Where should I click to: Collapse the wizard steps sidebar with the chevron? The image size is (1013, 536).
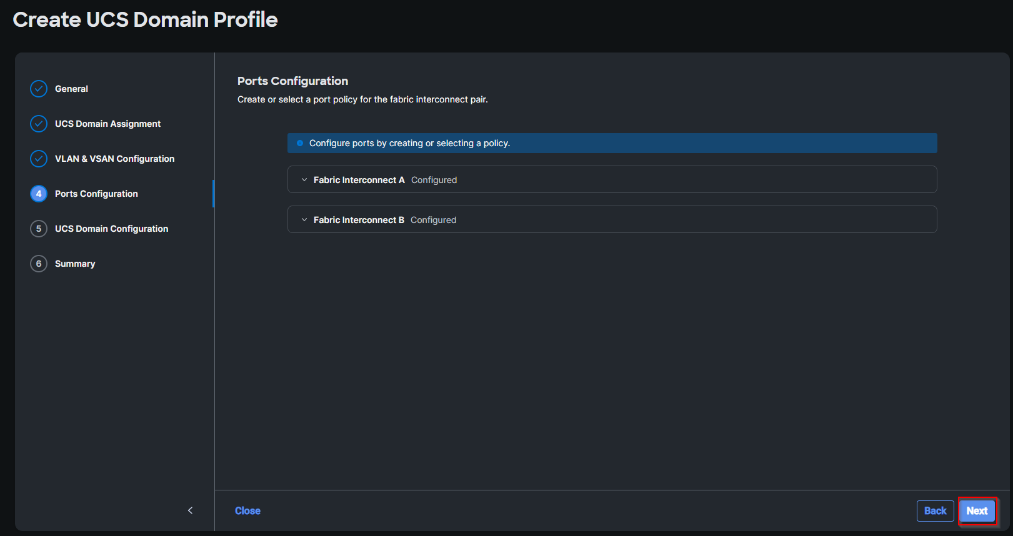(190, 511)
